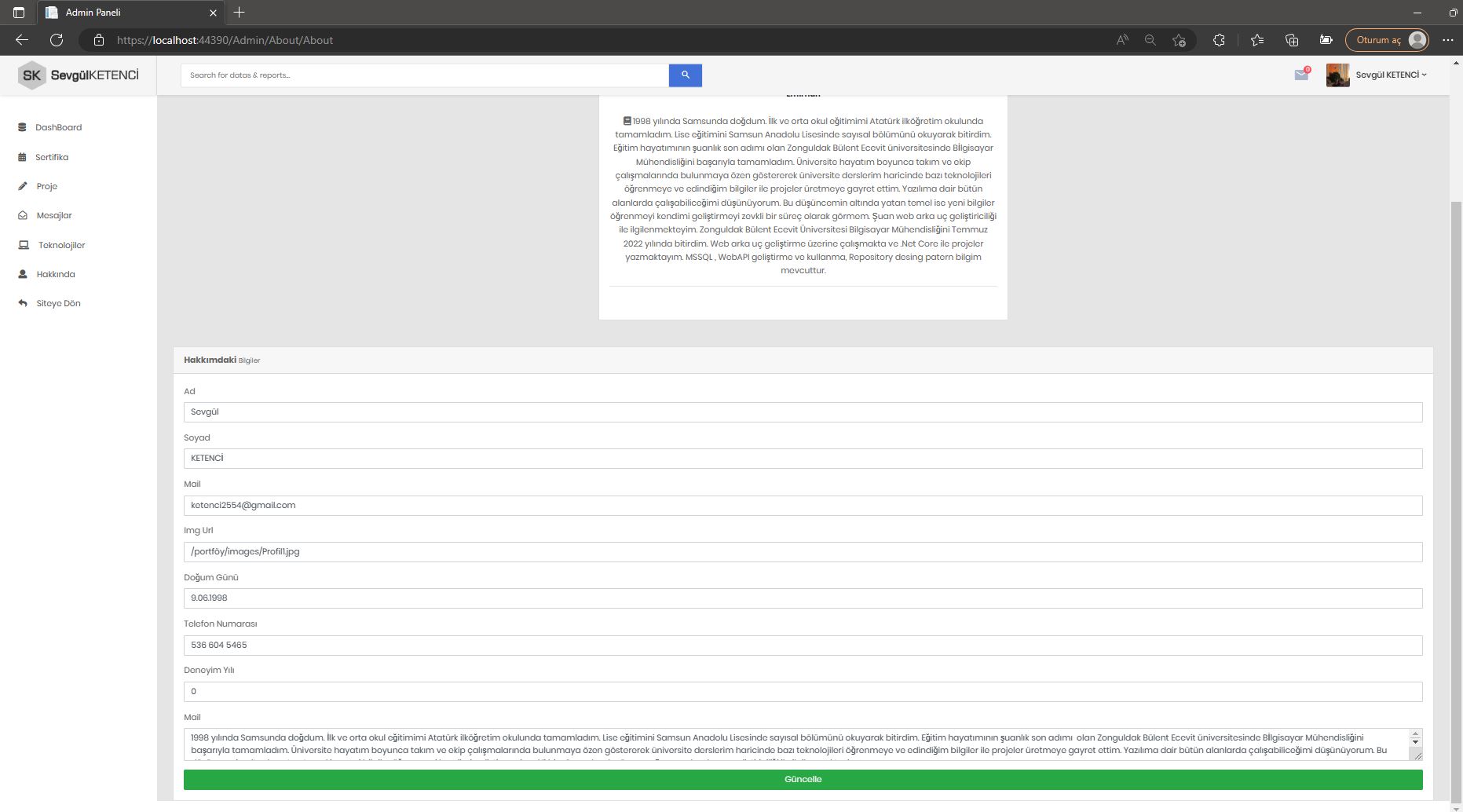The image size is (1463, 812).
Task: Click the blue search magnifier button
Action: pos(685,75)
